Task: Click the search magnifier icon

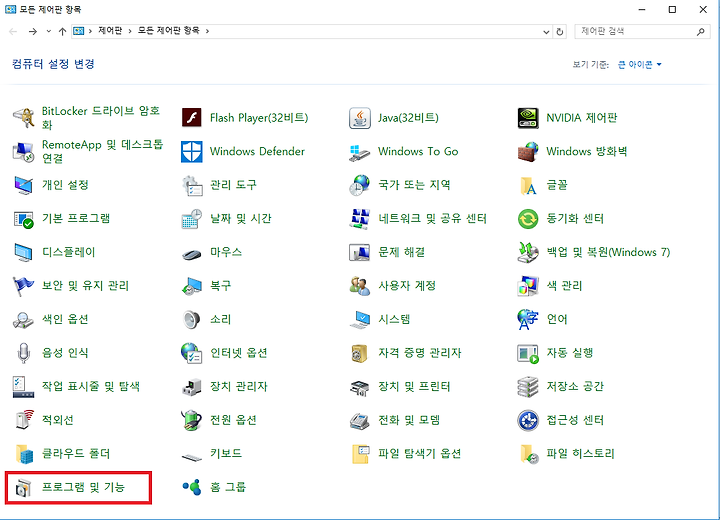Action: point(700,32)
